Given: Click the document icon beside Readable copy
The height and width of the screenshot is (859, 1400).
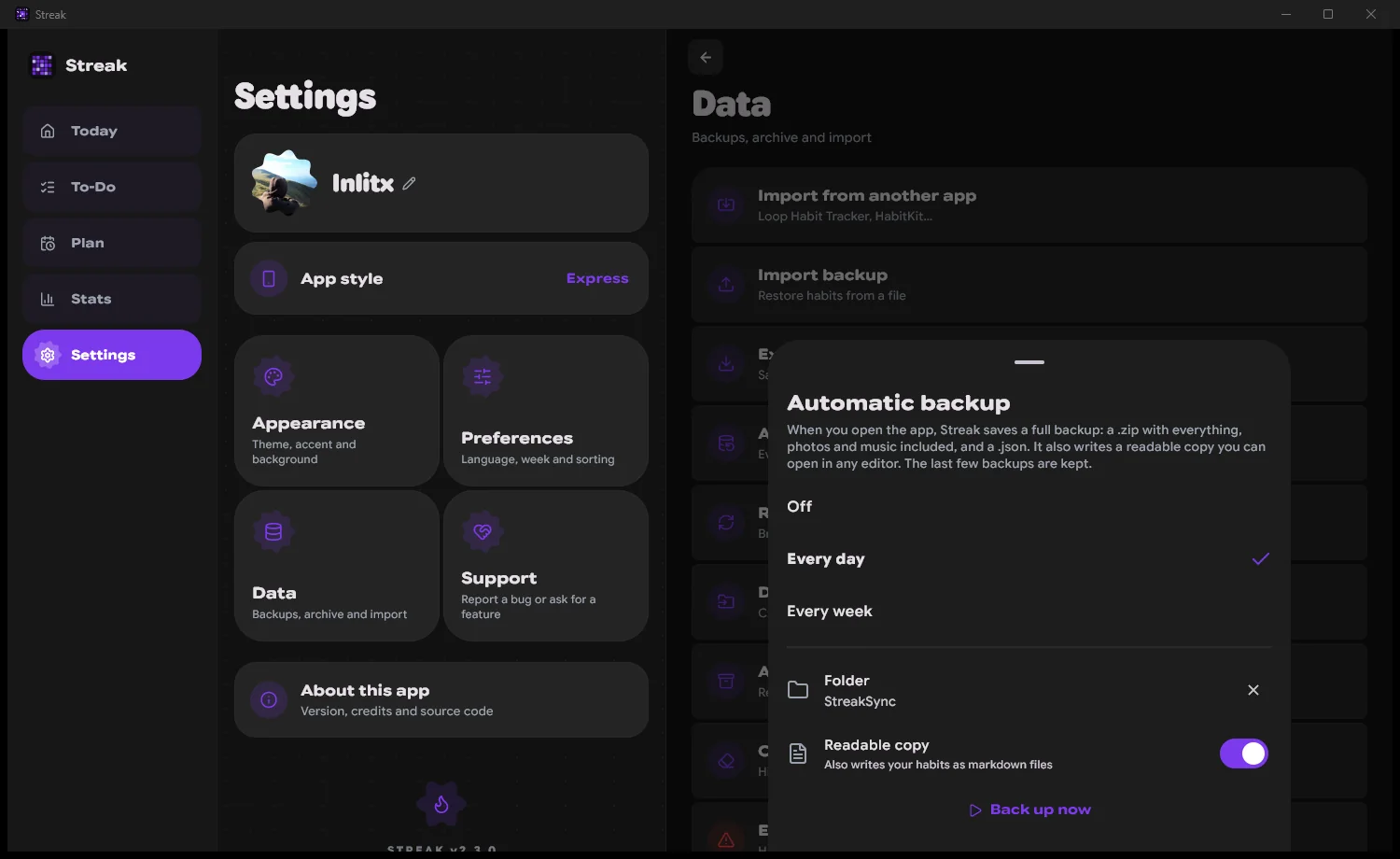Looking at the screenshot, I should click(798, 753).
